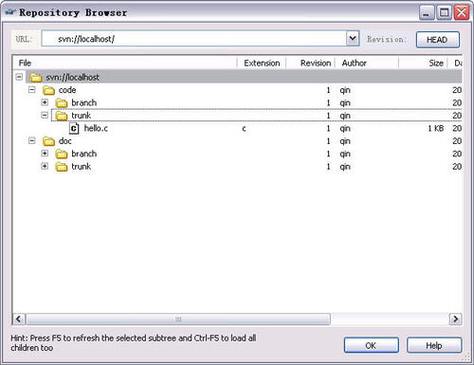Click the 'c' extension cell of hello.c
474x365 pixels.
(x=244, y=128)
